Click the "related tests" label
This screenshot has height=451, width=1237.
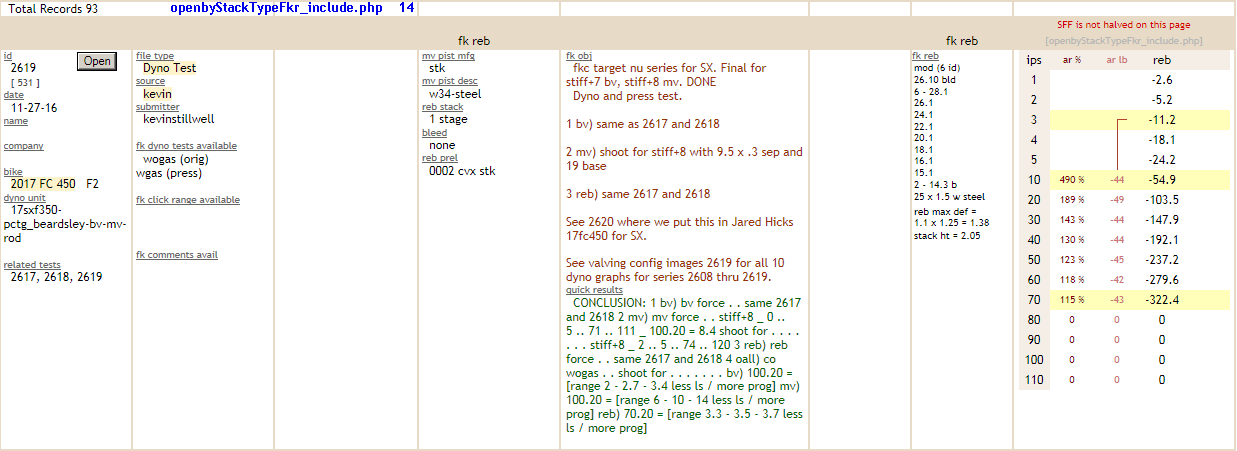(x=32, y=265)
